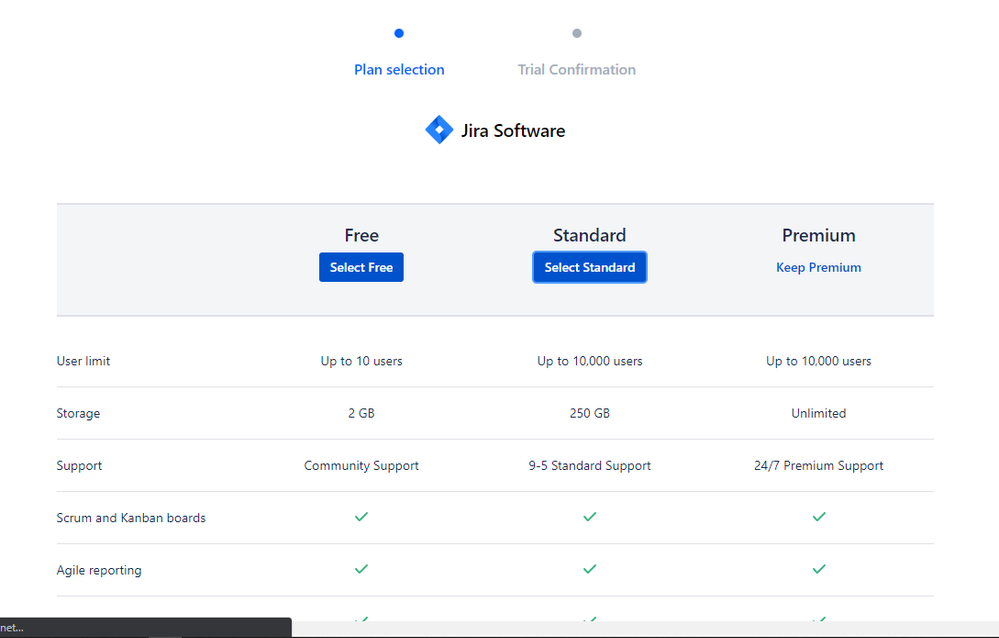The height and width of the screenshot is (638, 999).
Task: Click the Keep Premium link
Action: (x=819, y=268)
